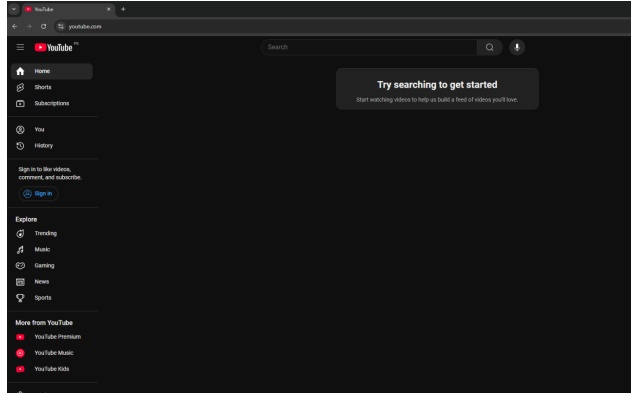Open Trending under Explore
Image resolution: width=643 pixels, height=395 pixels.
(x=52, y=233)
